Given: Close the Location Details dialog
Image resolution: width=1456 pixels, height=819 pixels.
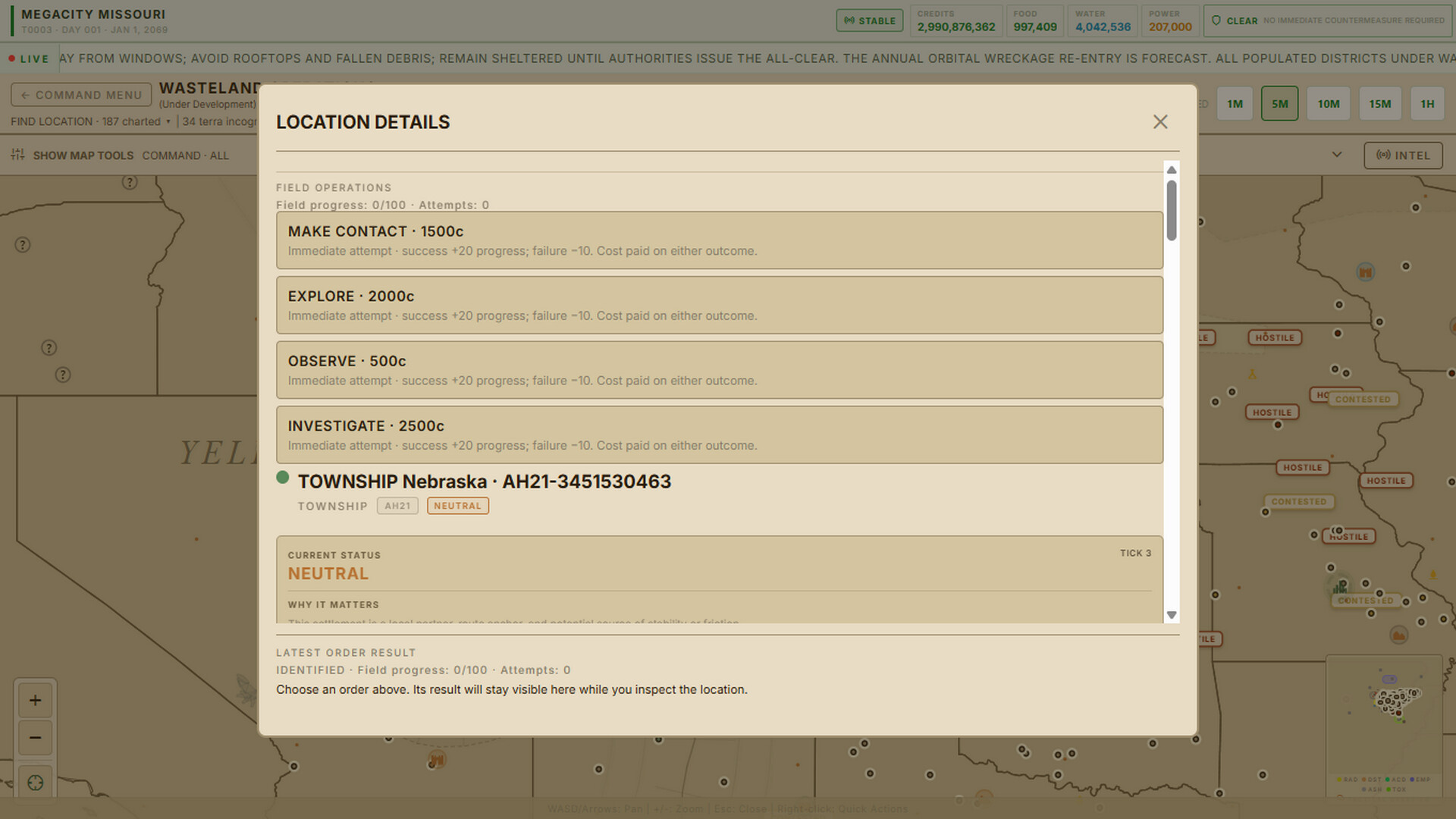Looking at the screenshot, I should pyautogui.click(x=1159, y=122).
